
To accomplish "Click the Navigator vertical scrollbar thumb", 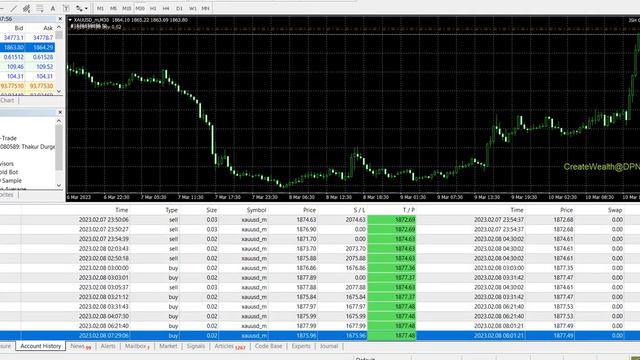I will click(x=59, y=147).
